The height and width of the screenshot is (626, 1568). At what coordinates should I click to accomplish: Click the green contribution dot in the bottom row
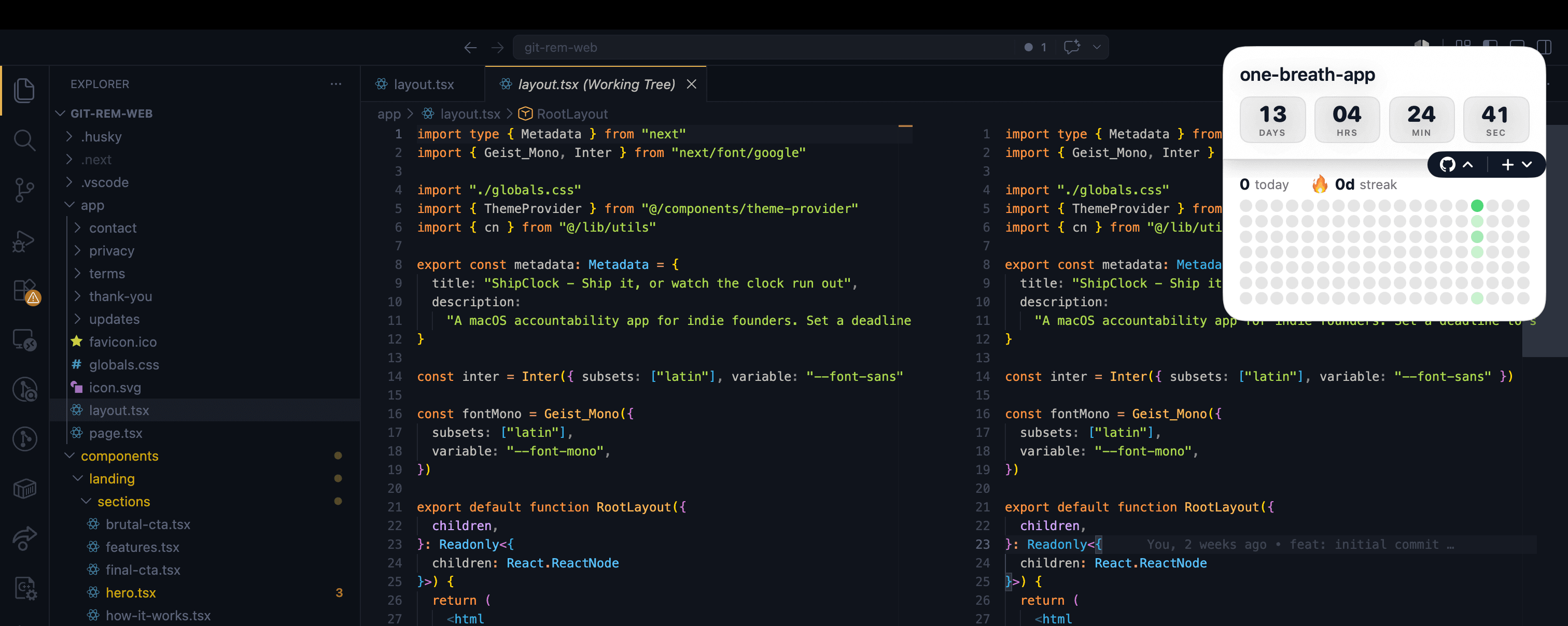(x=1477, y=298)
